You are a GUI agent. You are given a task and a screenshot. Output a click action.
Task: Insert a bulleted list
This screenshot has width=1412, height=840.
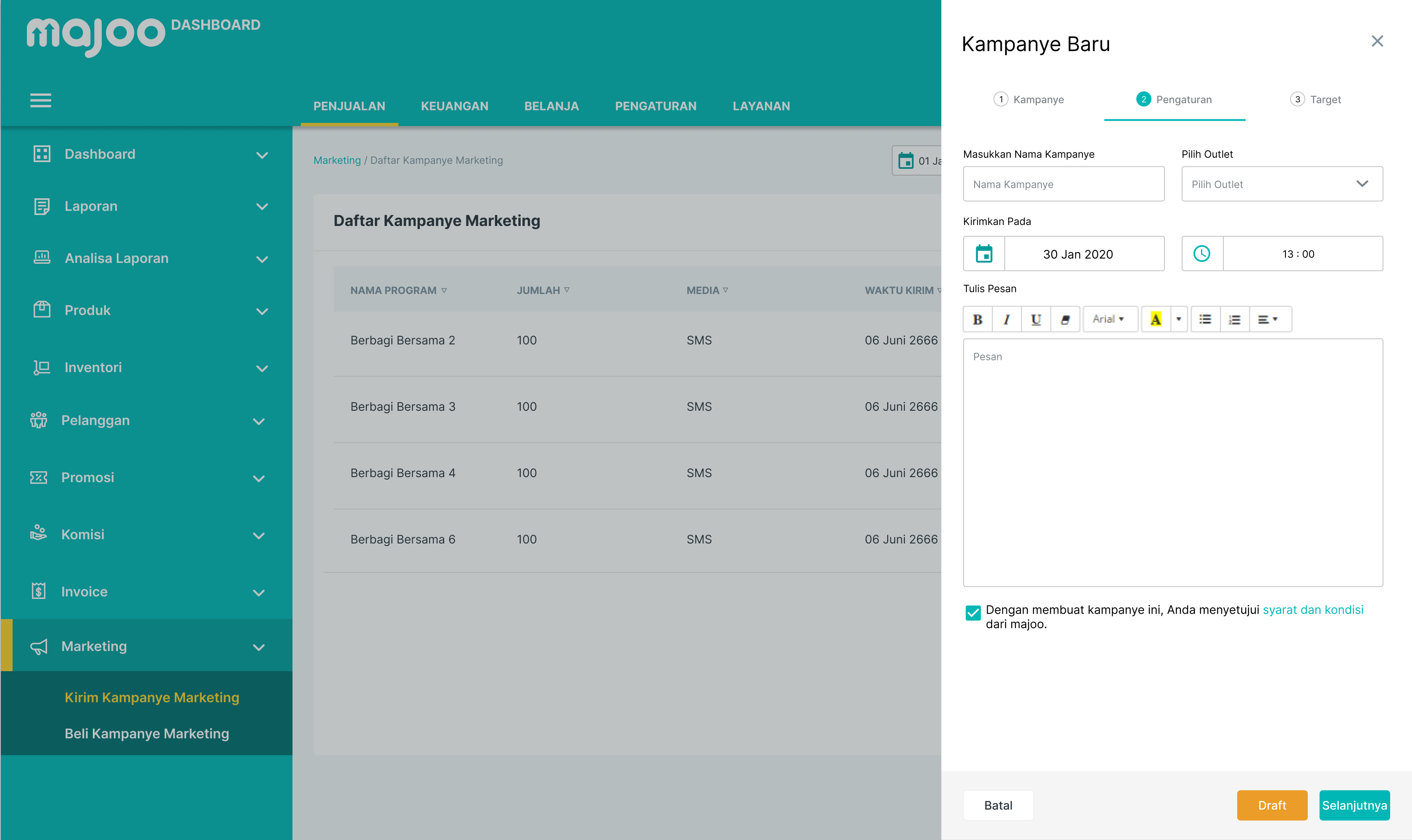1205,319
